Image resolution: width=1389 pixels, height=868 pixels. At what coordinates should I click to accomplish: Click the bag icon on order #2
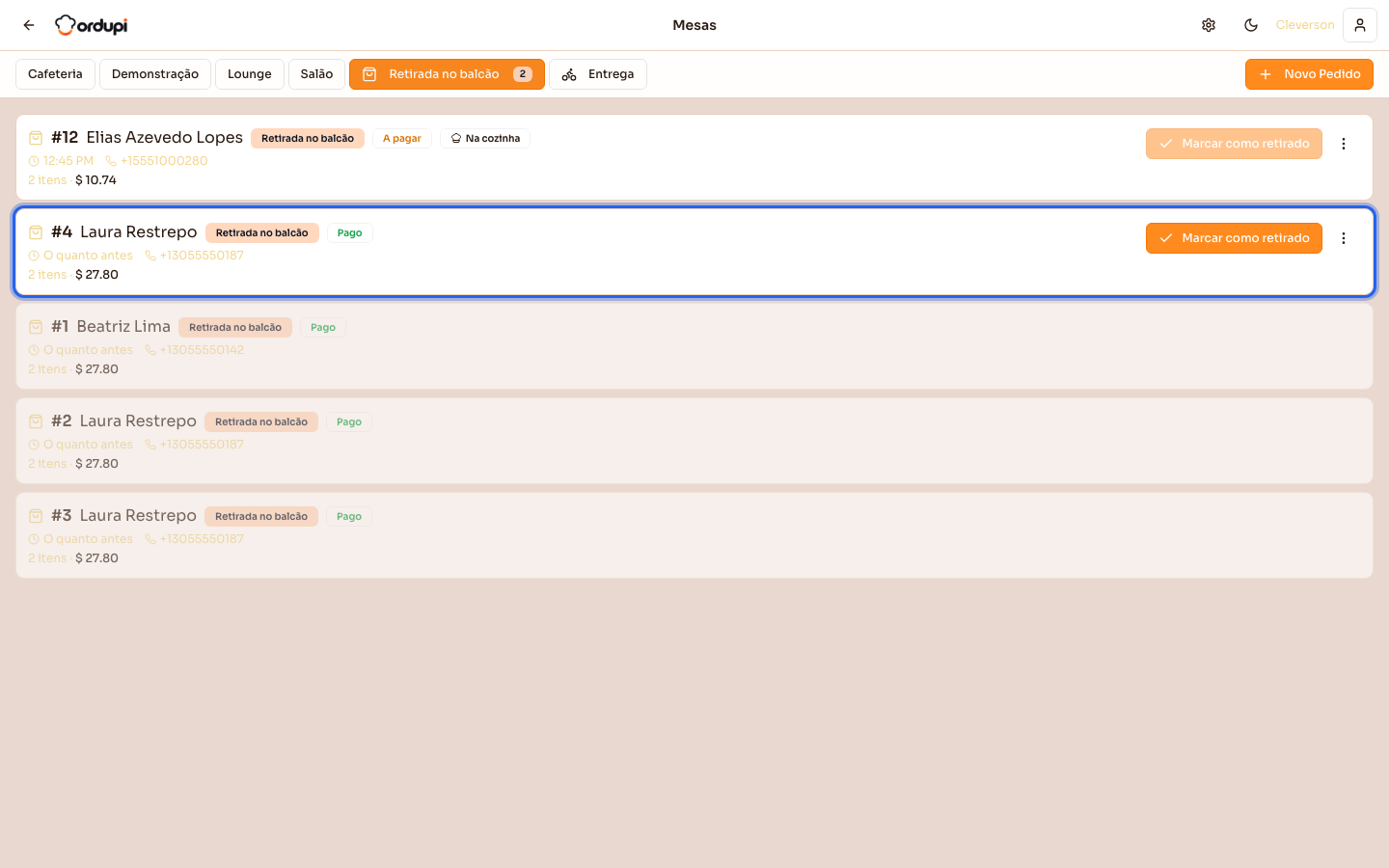36,421
